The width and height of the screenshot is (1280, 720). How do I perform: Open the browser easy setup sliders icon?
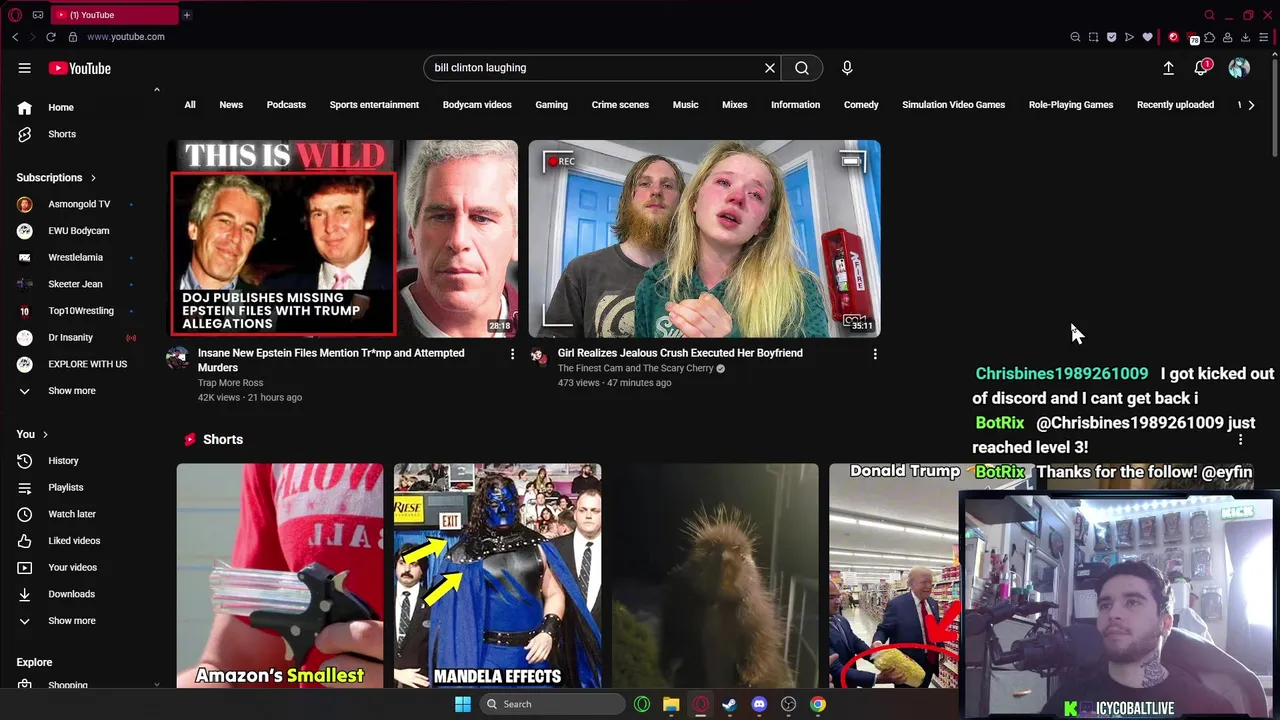coord(1263,37)
